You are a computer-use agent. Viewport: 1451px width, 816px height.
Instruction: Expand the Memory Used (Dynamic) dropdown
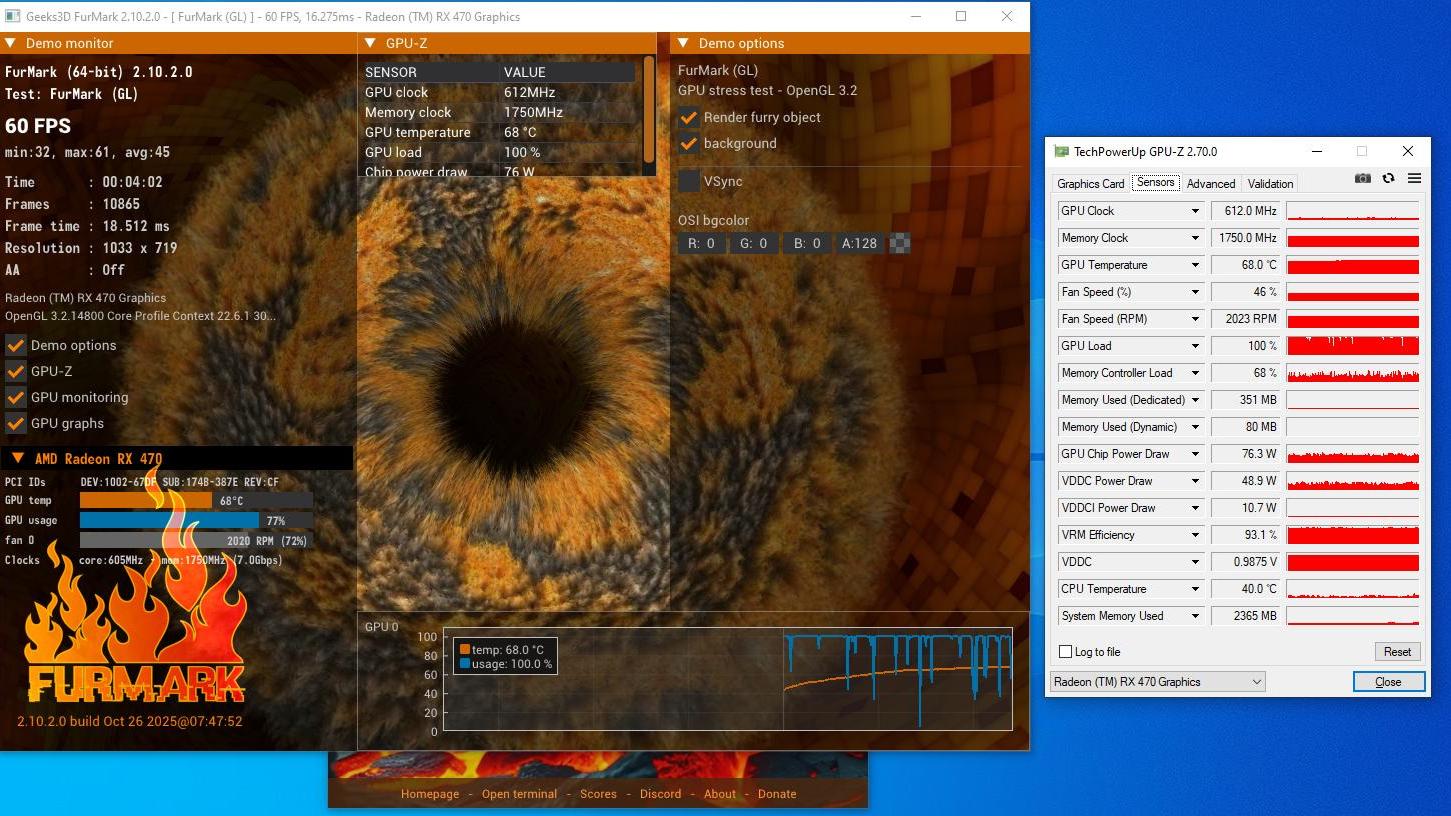(1195, 427)
